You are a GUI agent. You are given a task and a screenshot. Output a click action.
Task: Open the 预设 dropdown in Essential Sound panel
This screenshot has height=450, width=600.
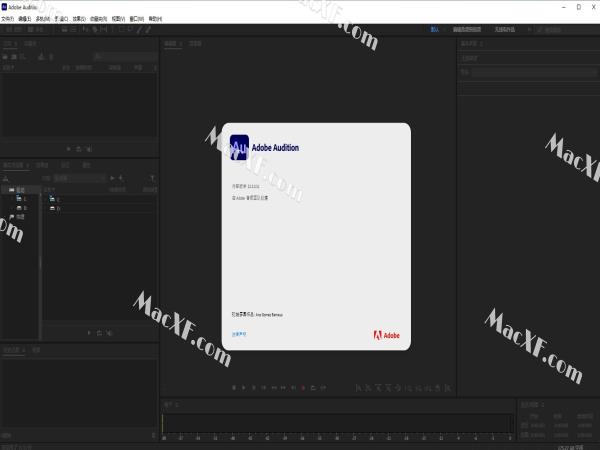pyautogui.click(x=534, y=72)
